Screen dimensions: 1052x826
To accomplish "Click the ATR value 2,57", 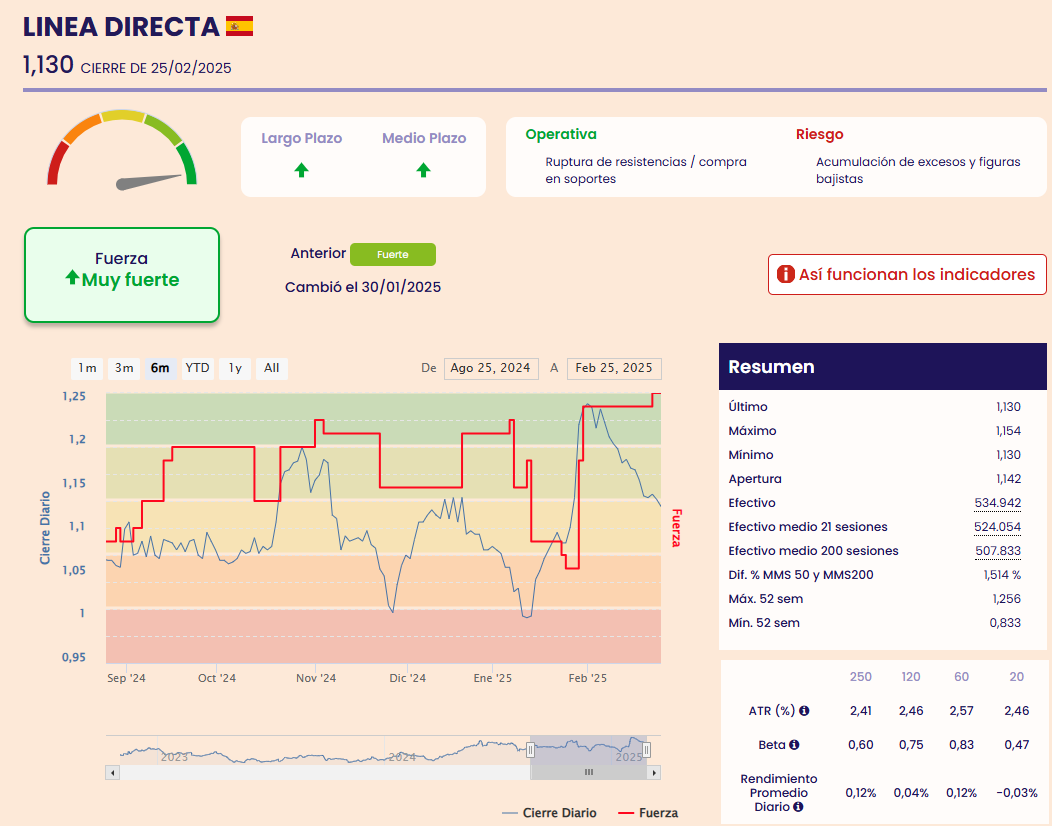I will (x=961, y=711).
